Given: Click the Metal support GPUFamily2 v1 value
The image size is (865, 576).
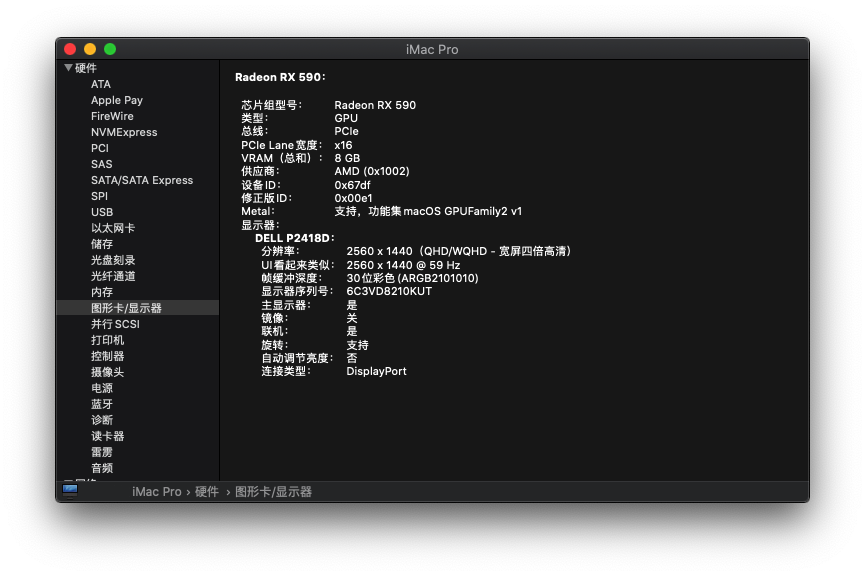Looking at the screenshot, I should pos(428,211).
